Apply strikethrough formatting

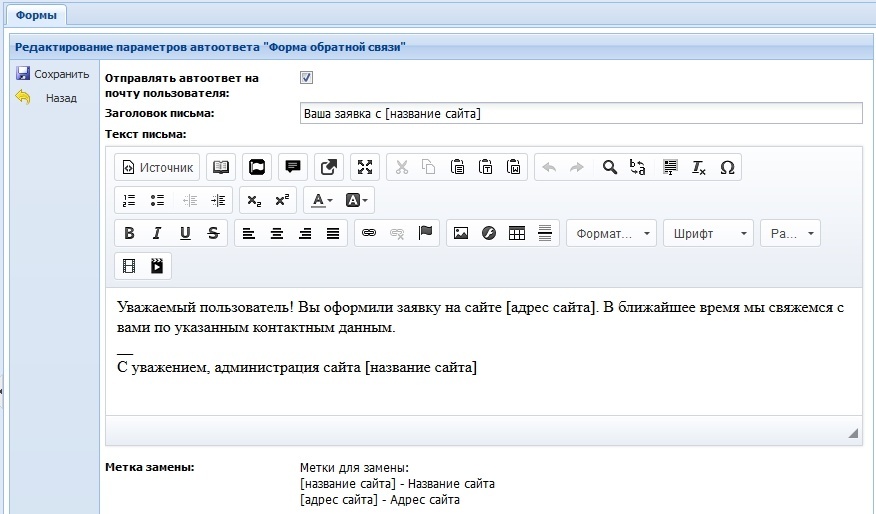pyautogui.click(x=212, y=233)
